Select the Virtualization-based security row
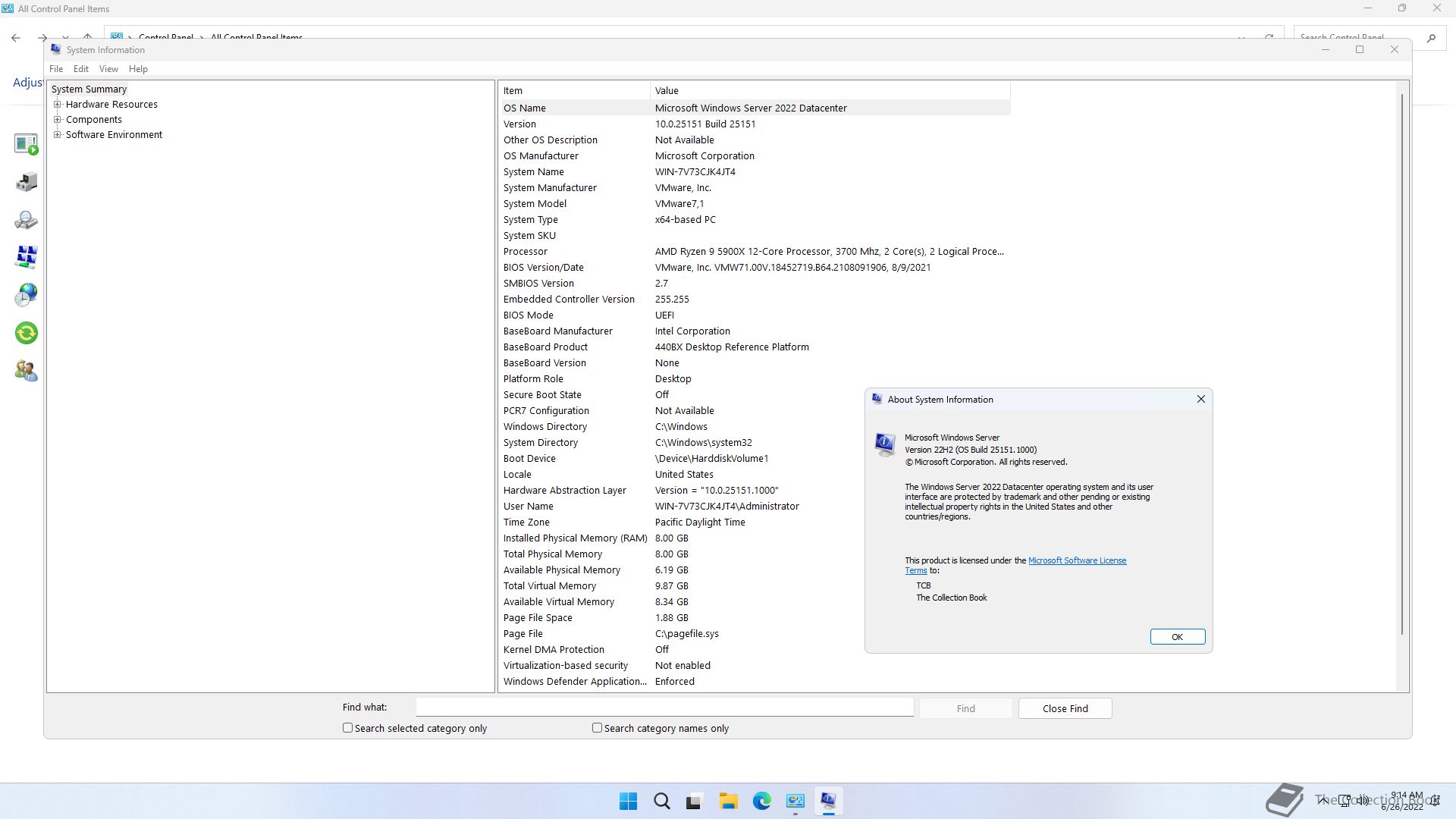Image resolution: width=1456 pixels, height=819 pixels. [x=755, y=665]
